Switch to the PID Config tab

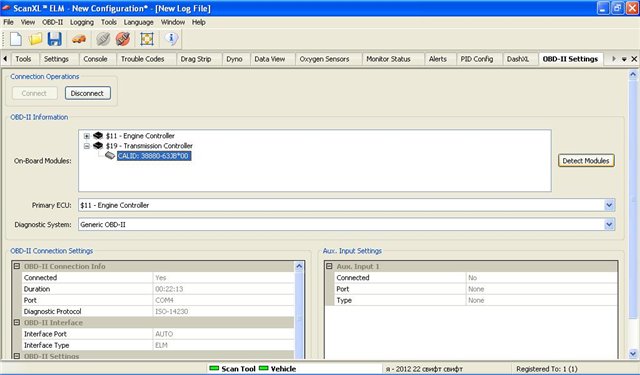click(477, 59)
